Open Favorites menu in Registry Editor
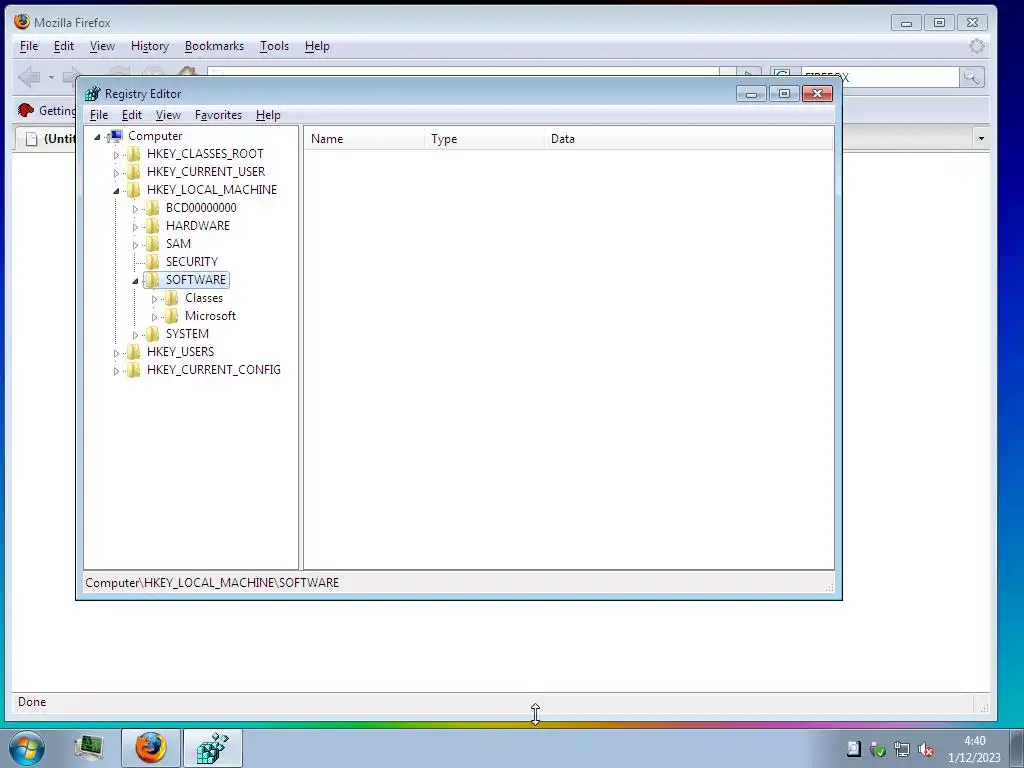1024x768 pixels. coord(218,115)
